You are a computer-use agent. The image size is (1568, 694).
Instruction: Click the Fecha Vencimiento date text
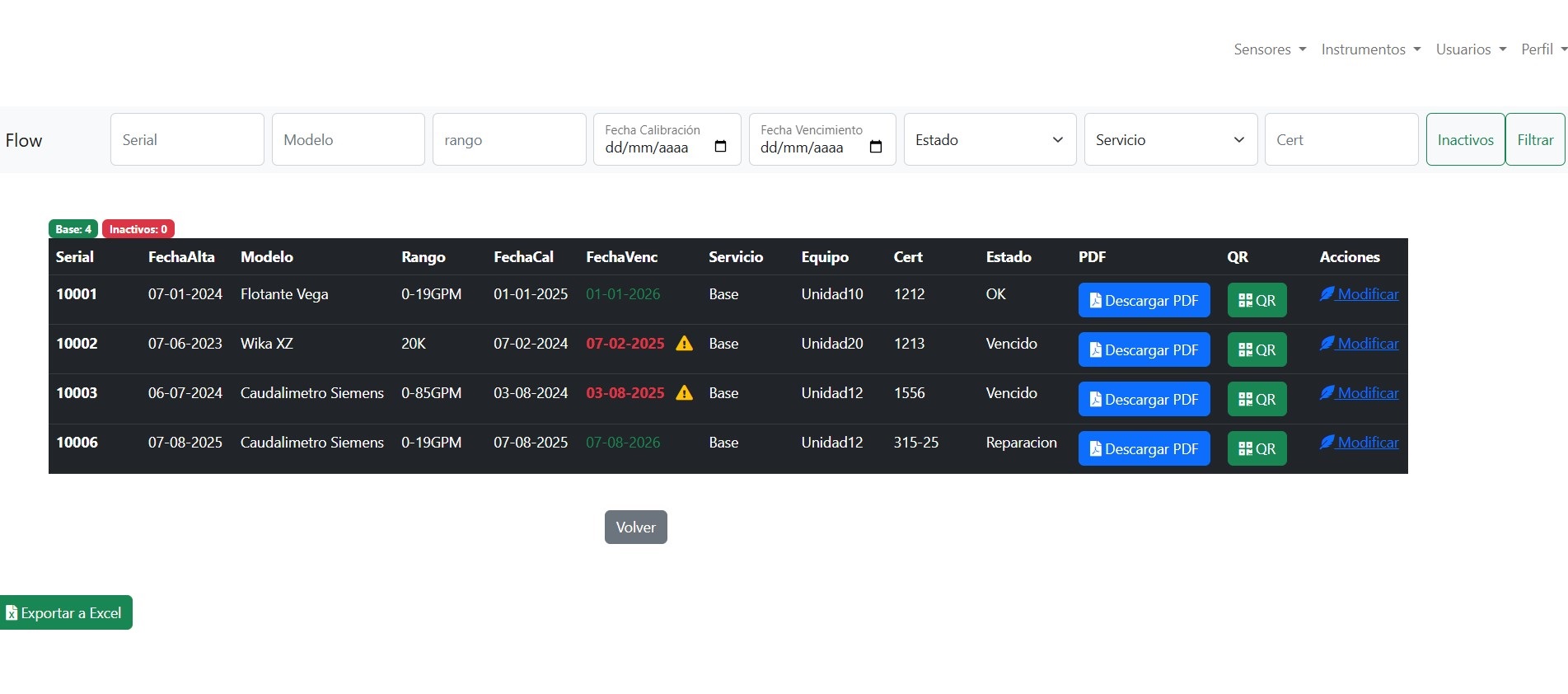click(x=802, y=148)
